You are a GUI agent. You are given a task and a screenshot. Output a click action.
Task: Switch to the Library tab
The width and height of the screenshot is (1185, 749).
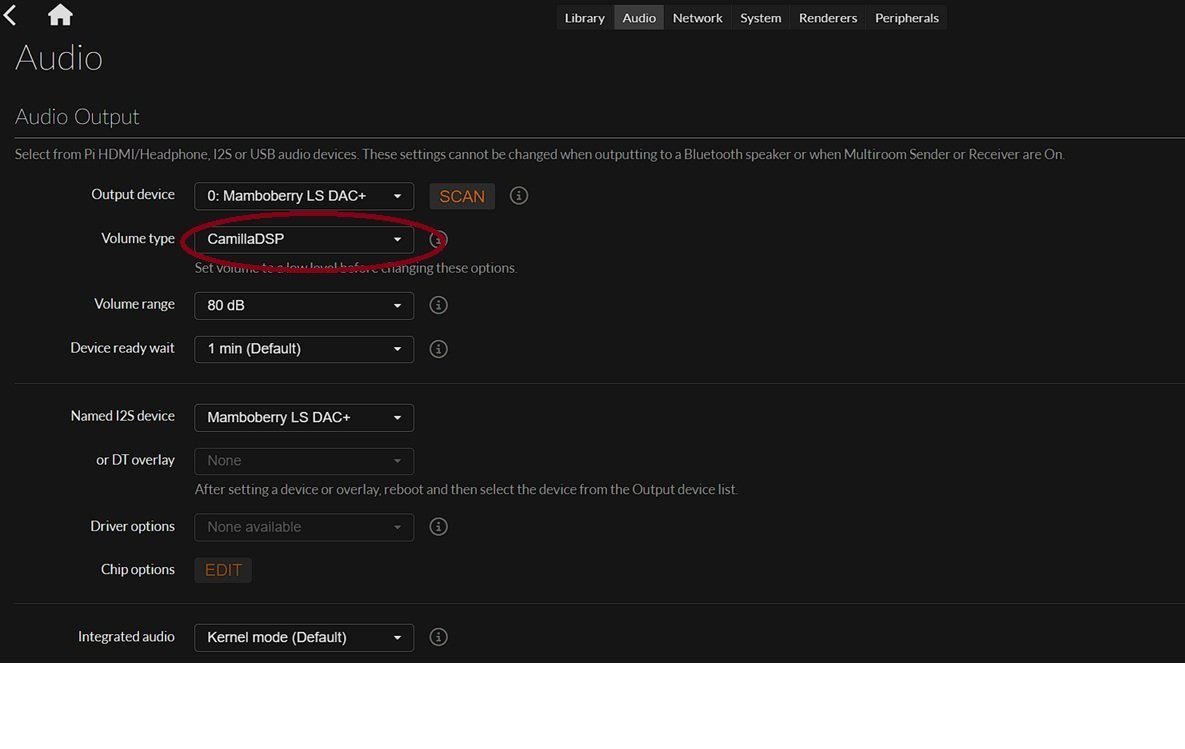(584, 18)
